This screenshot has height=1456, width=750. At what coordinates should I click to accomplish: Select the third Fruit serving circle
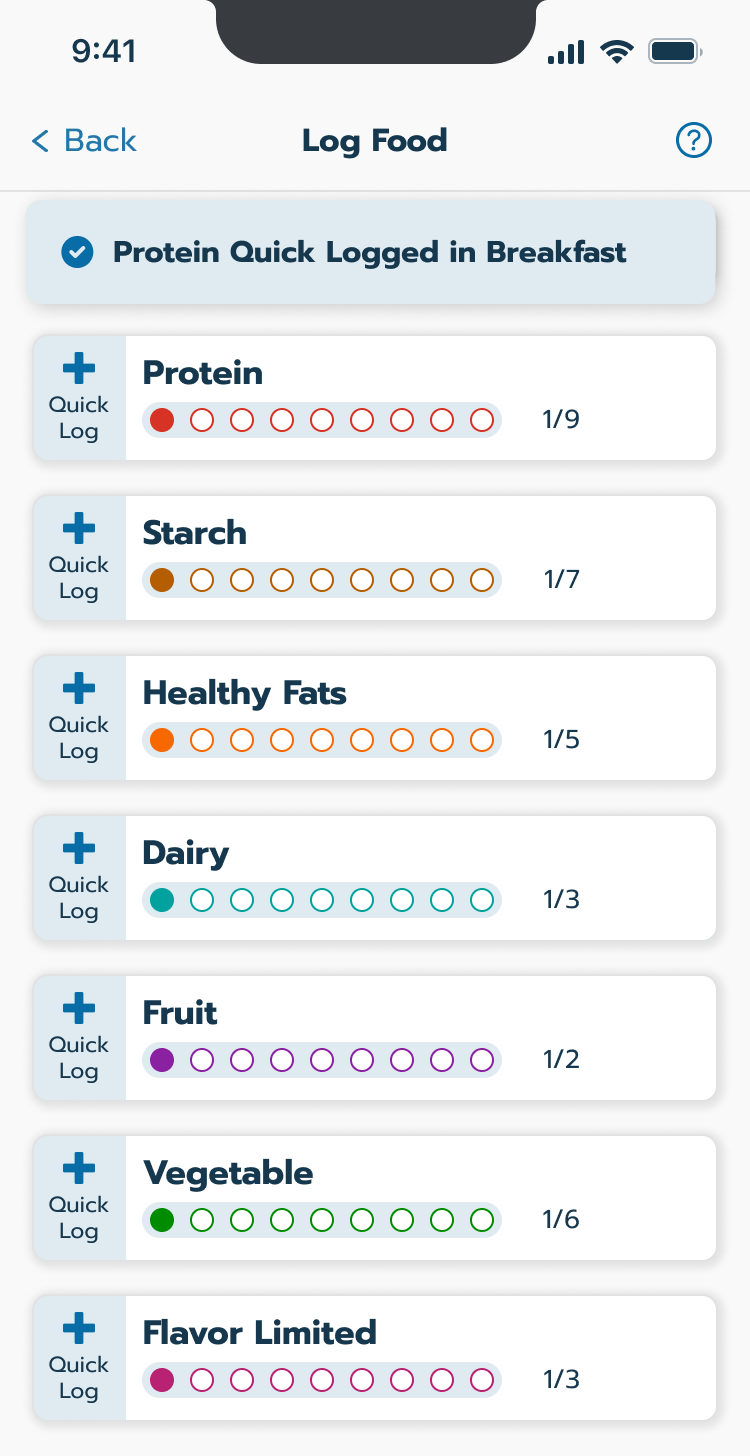[242, 1060]
